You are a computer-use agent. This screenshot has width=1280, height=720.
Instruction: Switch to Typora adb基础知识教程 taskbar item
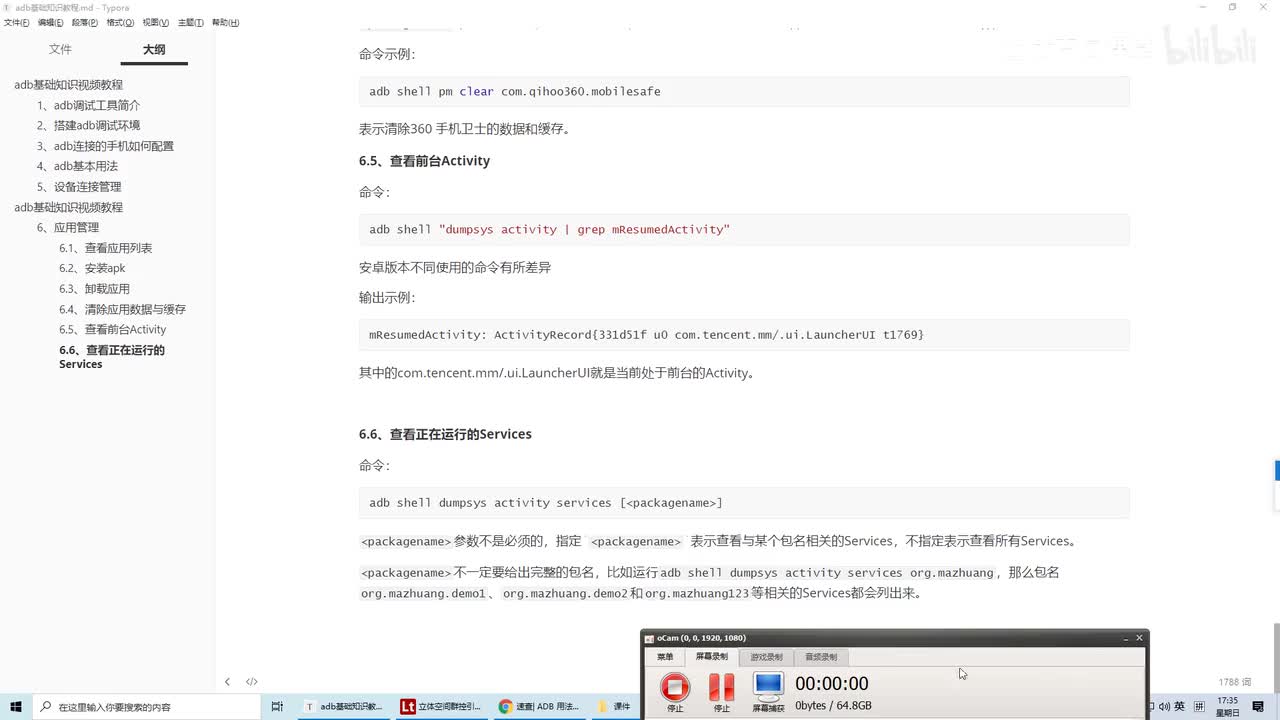click(x=344, y=706)
